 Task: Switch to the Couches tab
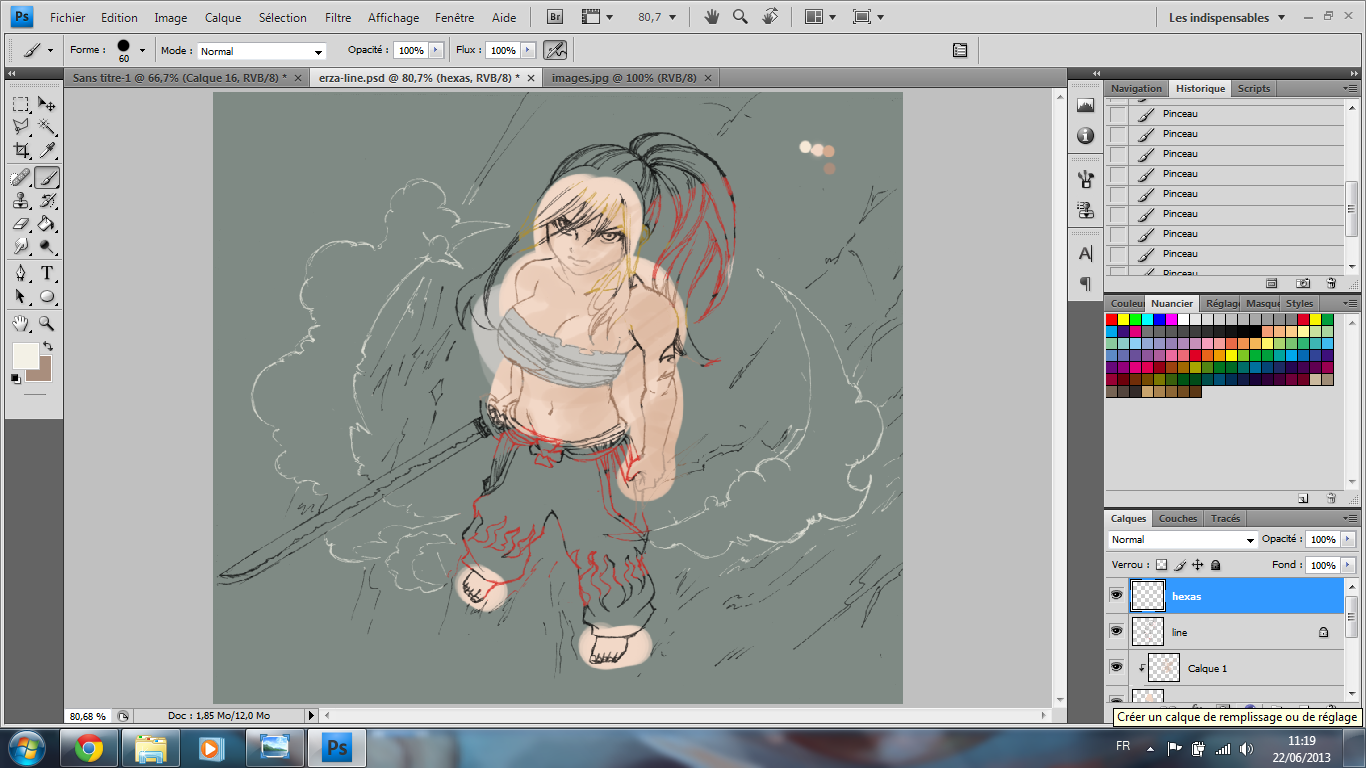(x=1178, y=519)
